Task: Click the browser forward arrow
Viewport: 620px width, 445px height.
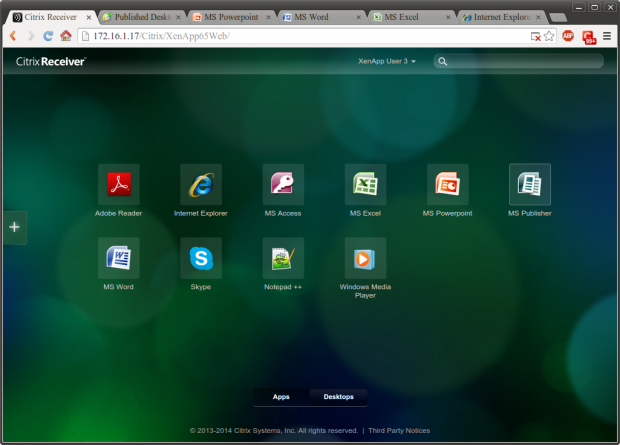Action: [x=31, y=36]
